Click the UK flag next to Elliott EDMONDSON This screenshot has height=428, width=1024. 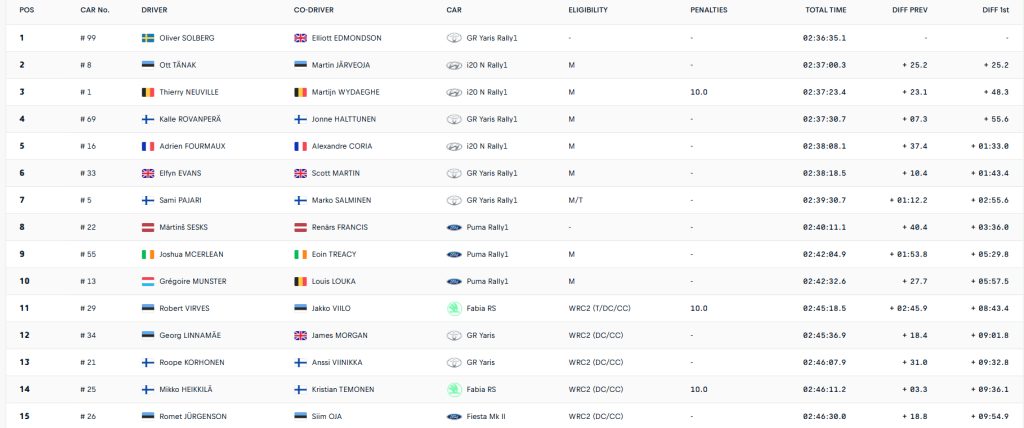pyautogui.click(x=300, y=38)
